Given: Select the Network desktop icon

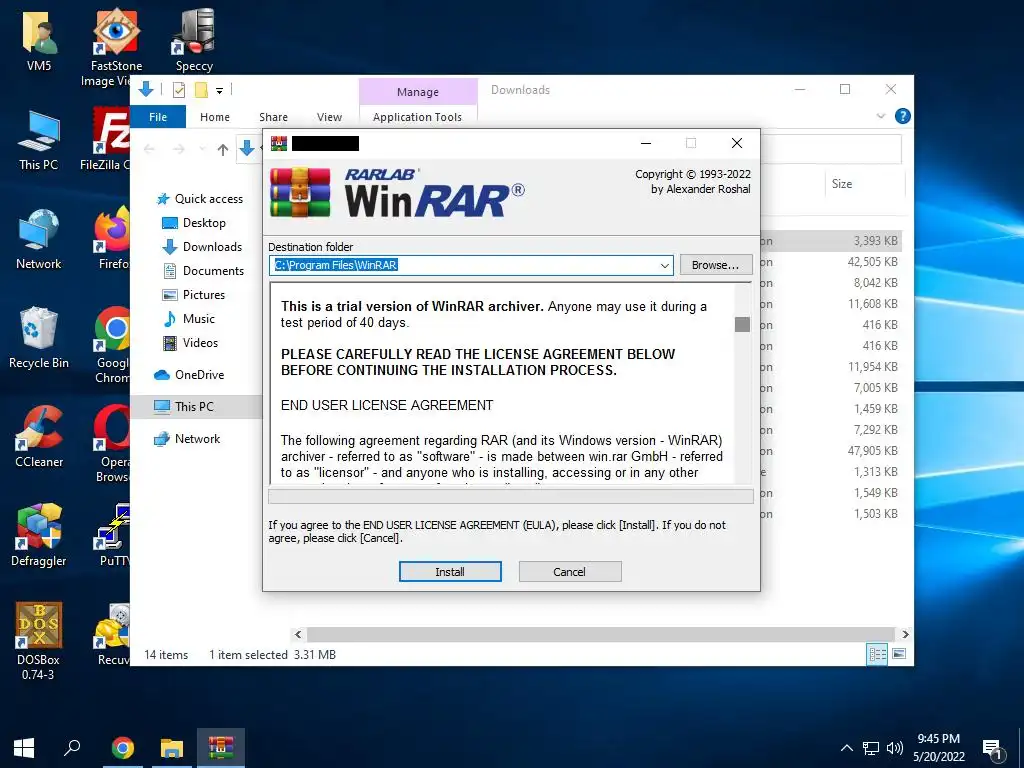Looking at the screenshot, I should [x=39, y=240].
